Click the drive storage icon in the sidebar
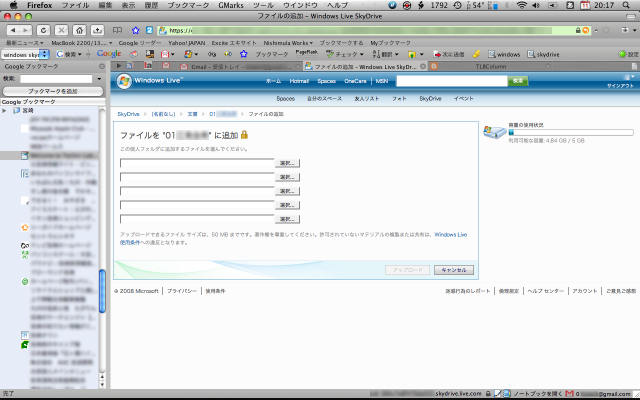The height and width of the screenshot is (400, 640). (x=494, y=132)
